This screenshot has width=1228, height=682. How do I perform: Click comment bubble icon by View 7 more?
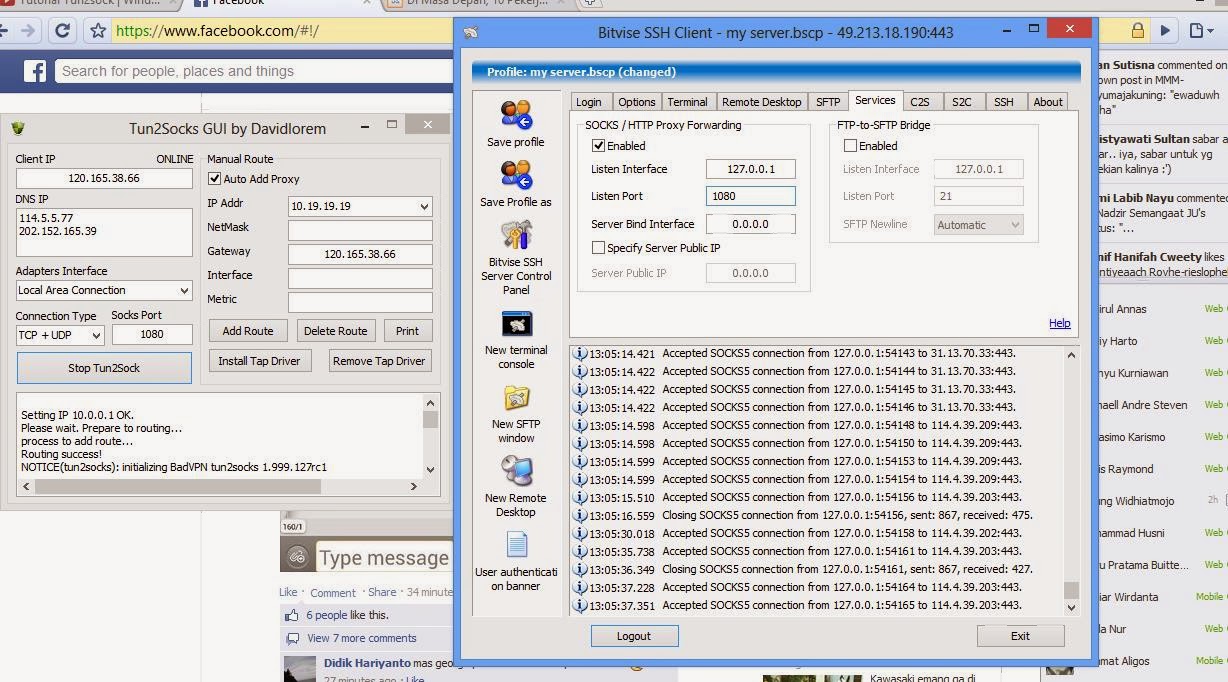292,638
